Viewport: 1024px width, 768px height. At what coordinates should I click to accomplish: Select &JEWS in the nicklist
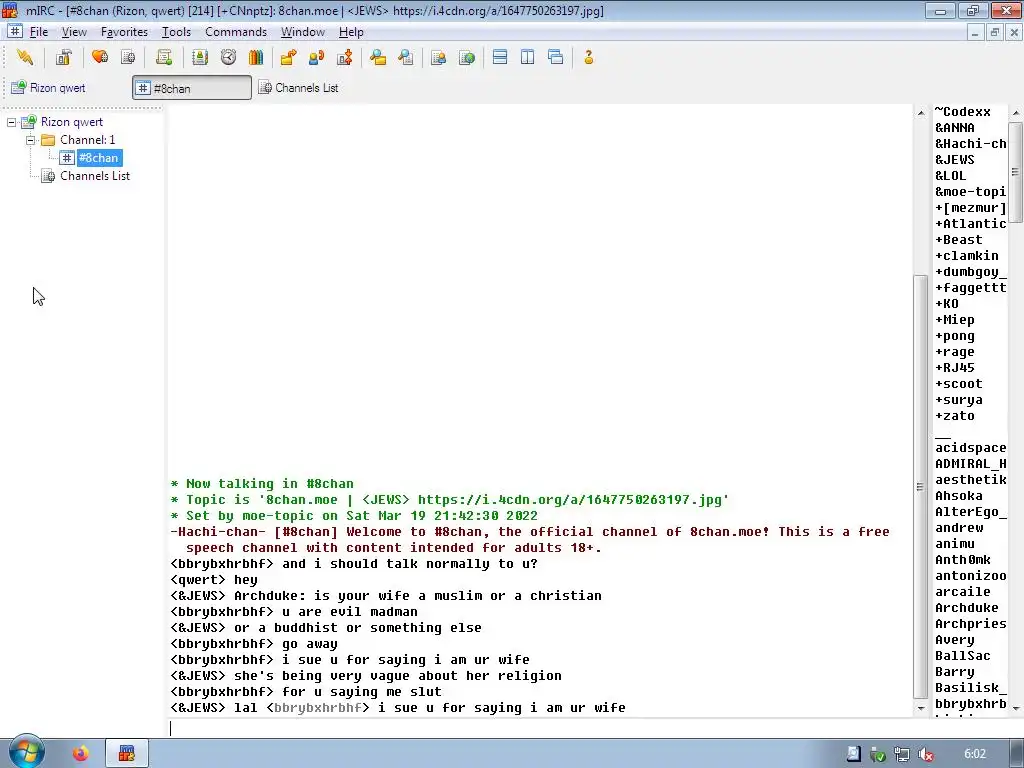click(x=955, y=160)
